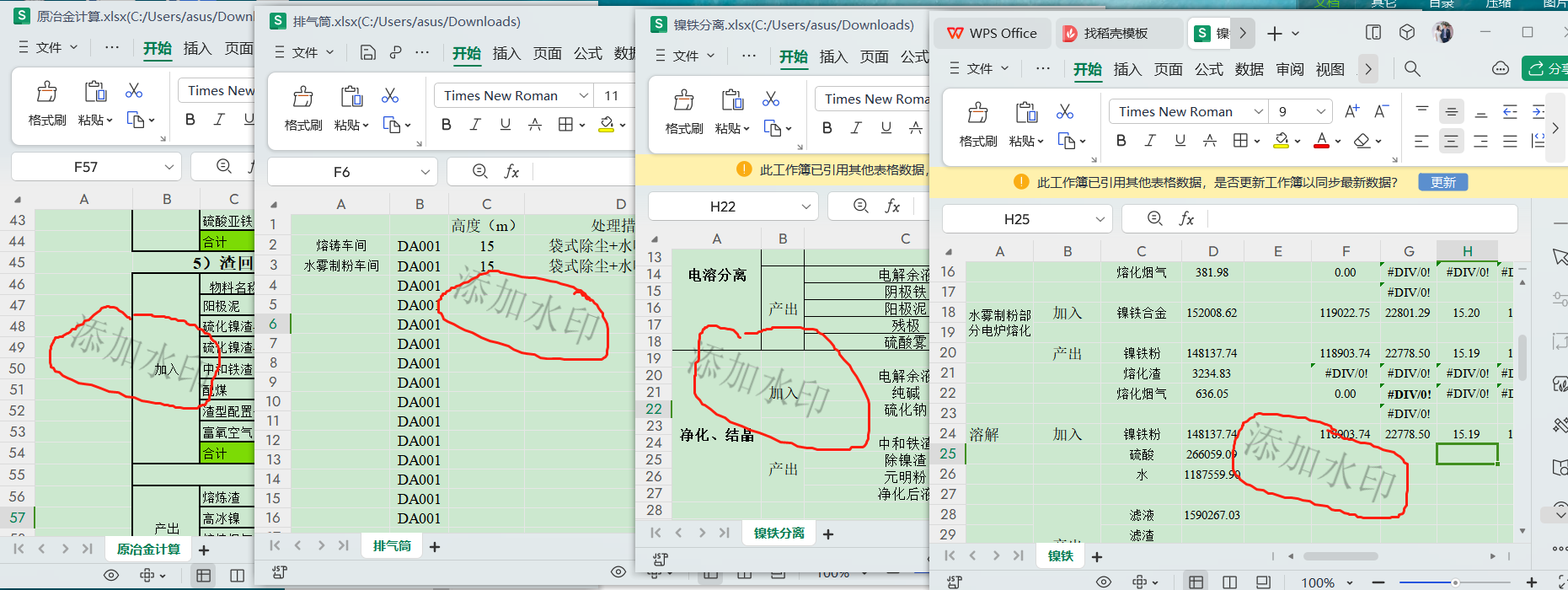Screen dimensions: 1568x590
Task: Toggle center horizontal alignment in front window
Action: click(x=1451, y=141)
